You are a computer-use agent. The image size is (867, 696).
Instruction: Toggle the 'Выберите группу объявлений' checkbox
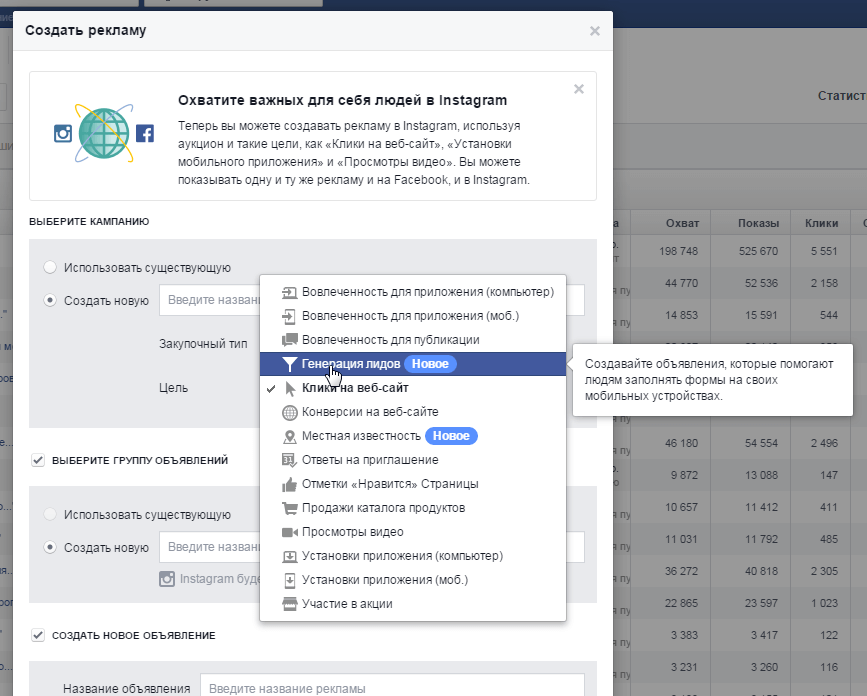tap(38, 460)
